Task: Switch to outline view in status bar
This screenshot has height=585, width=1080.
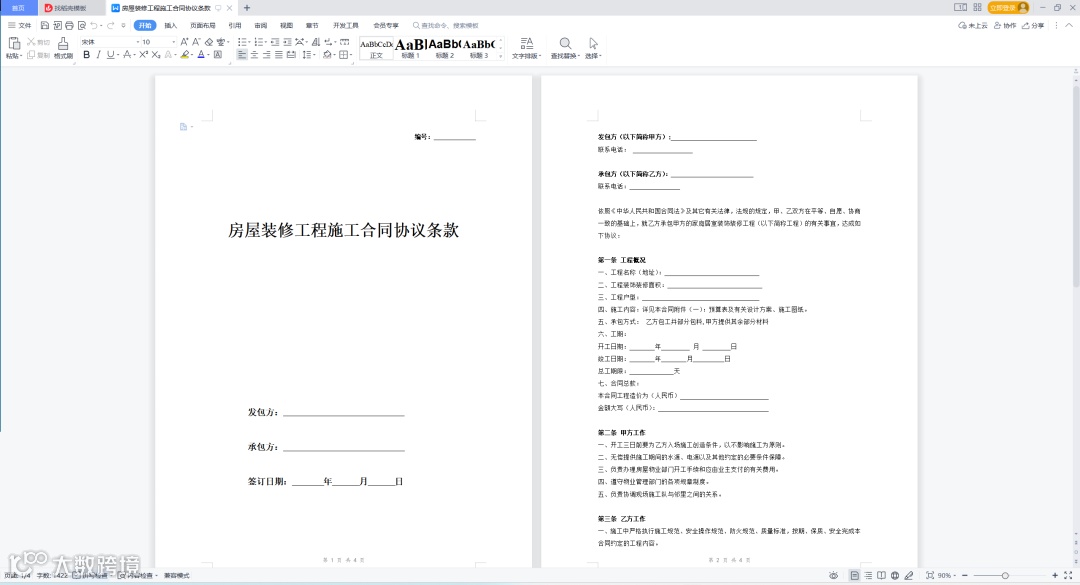Action: pos(868,575)
